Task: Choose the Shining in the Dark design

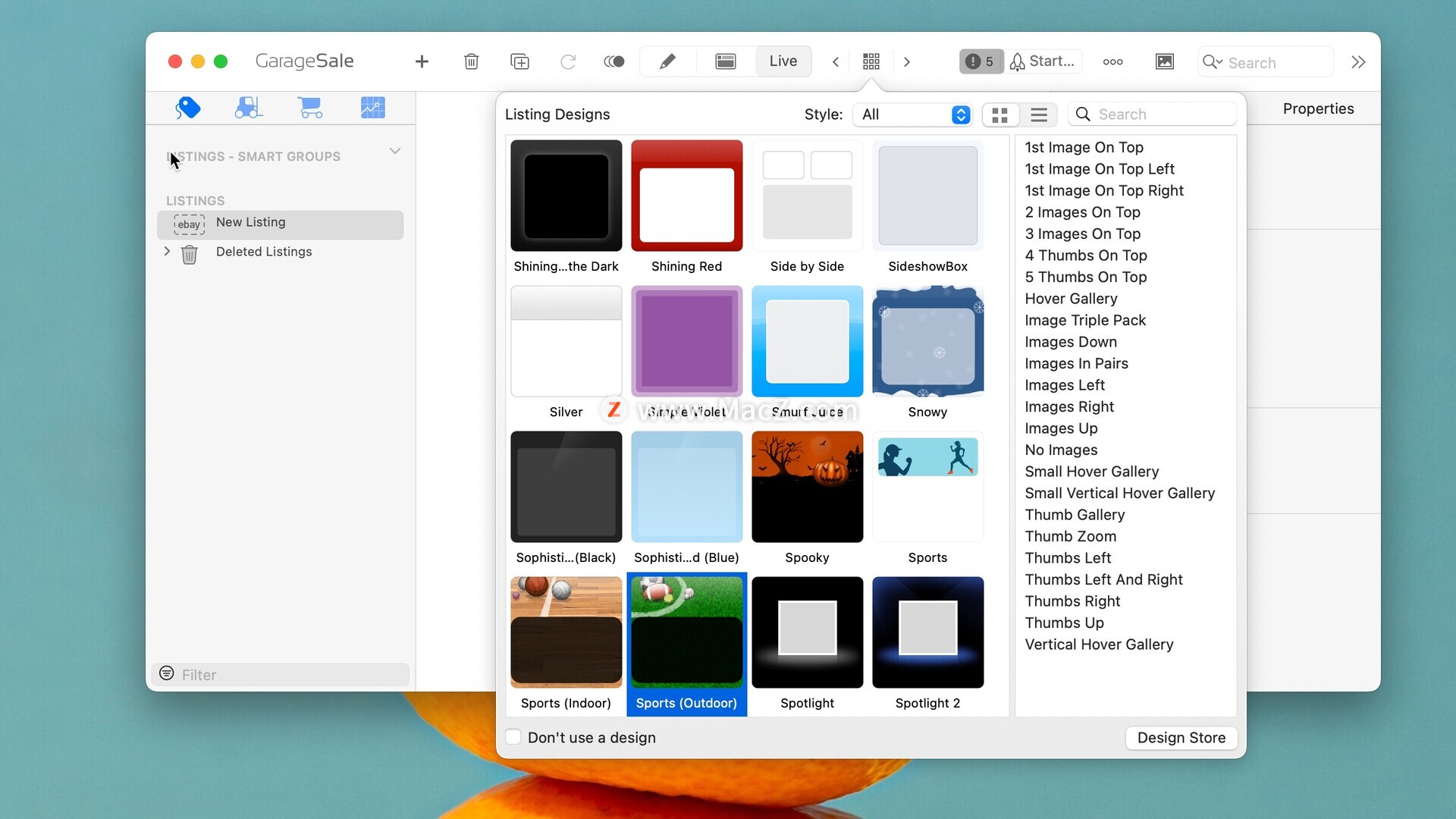Action: 566,196
